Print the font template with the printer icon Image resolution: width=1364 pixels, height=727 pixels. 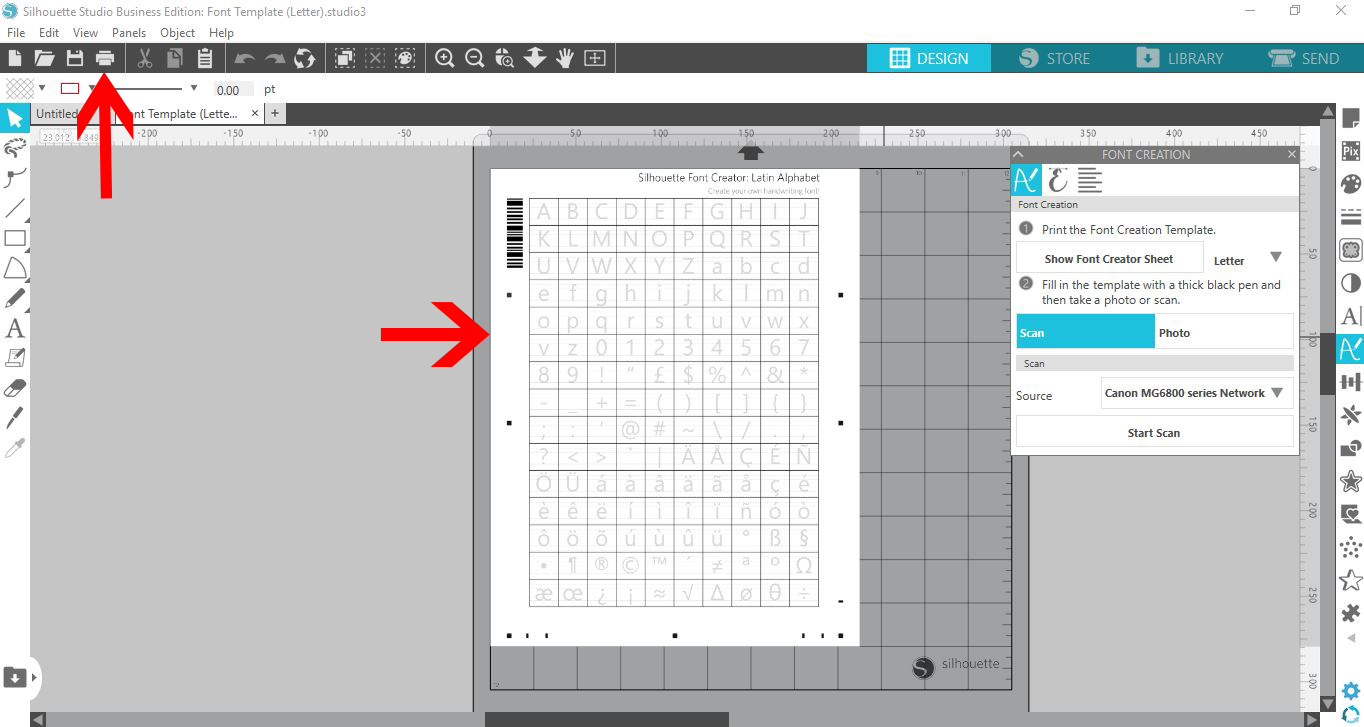tap(105, 58)
